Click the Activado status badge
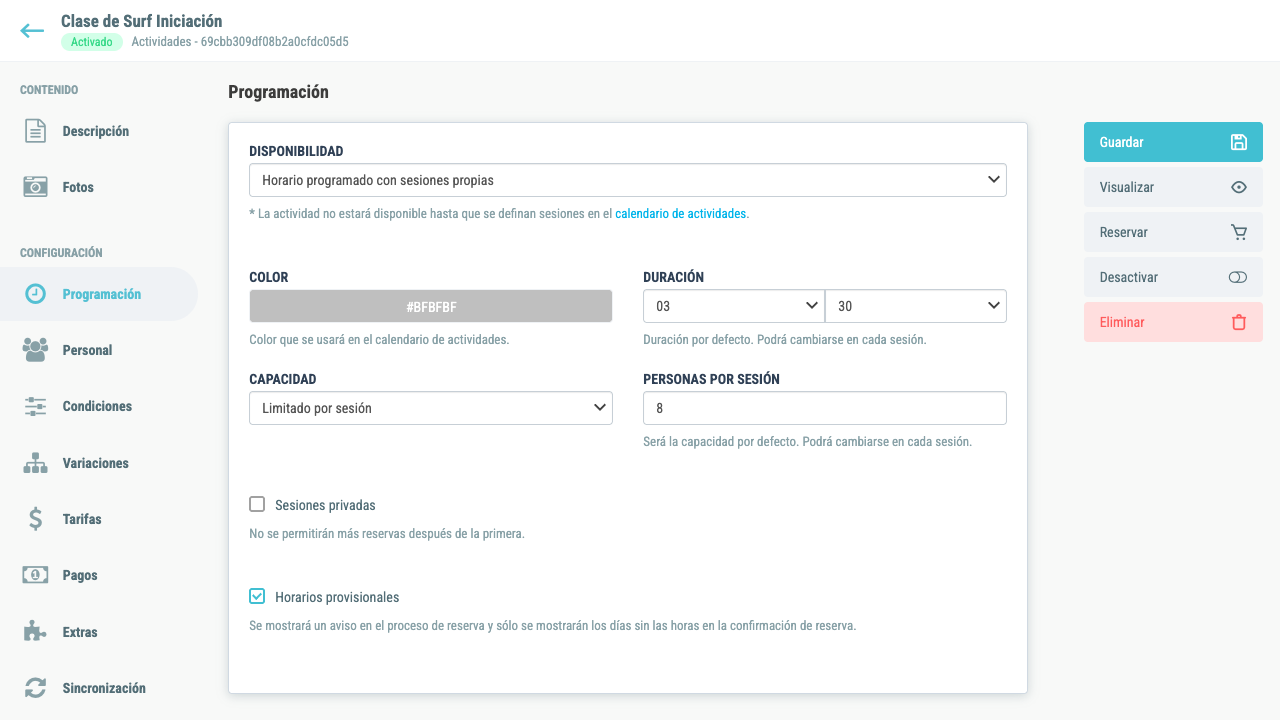The width and height of the screenshot is (1280, 720). (x=92, y=42)
